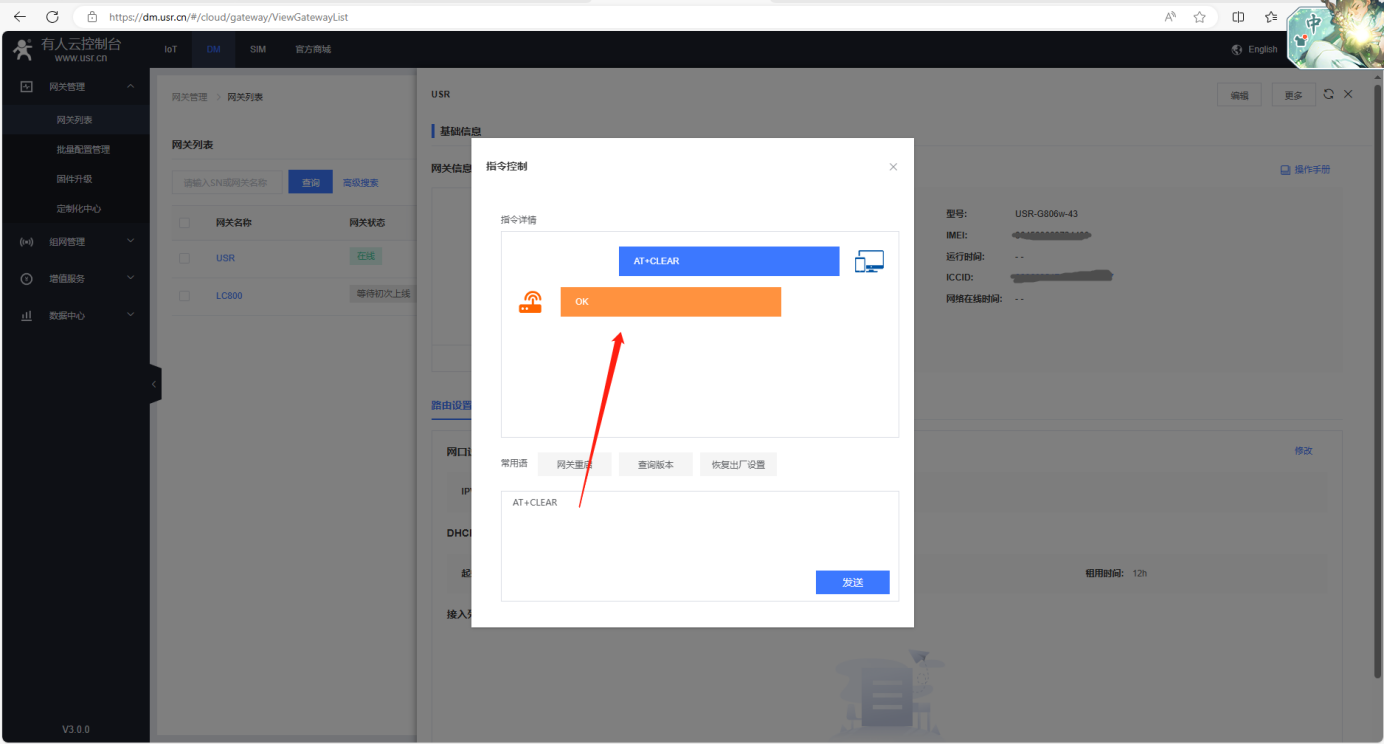1384x744 pixels.
Task: Bookmark this page with the star icon
Action: tap(1199, 17)
